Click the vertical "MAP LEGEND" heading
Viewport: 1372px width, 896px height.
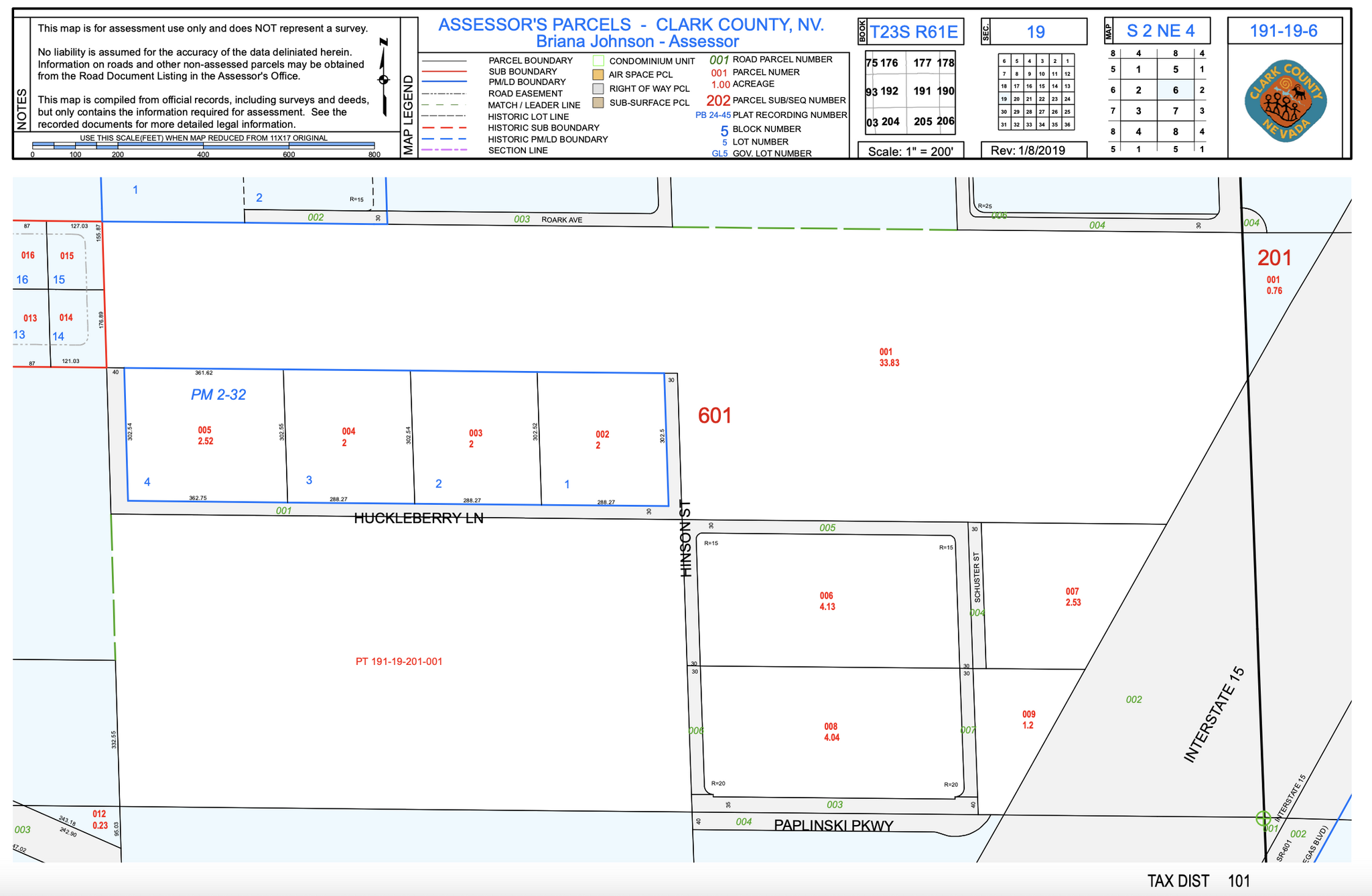point(409,115)
